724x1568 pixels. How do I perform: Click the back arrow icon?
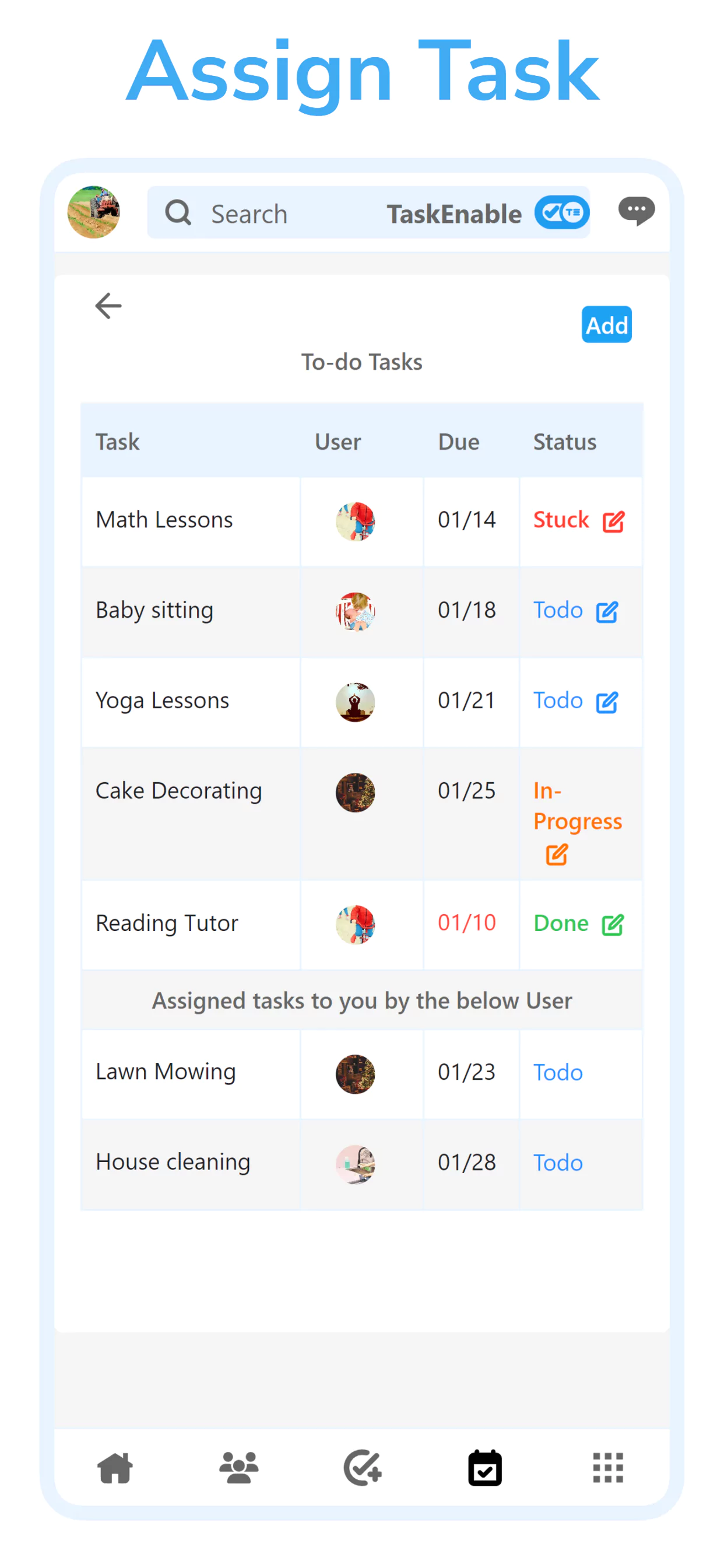click(x=108, y=306)
